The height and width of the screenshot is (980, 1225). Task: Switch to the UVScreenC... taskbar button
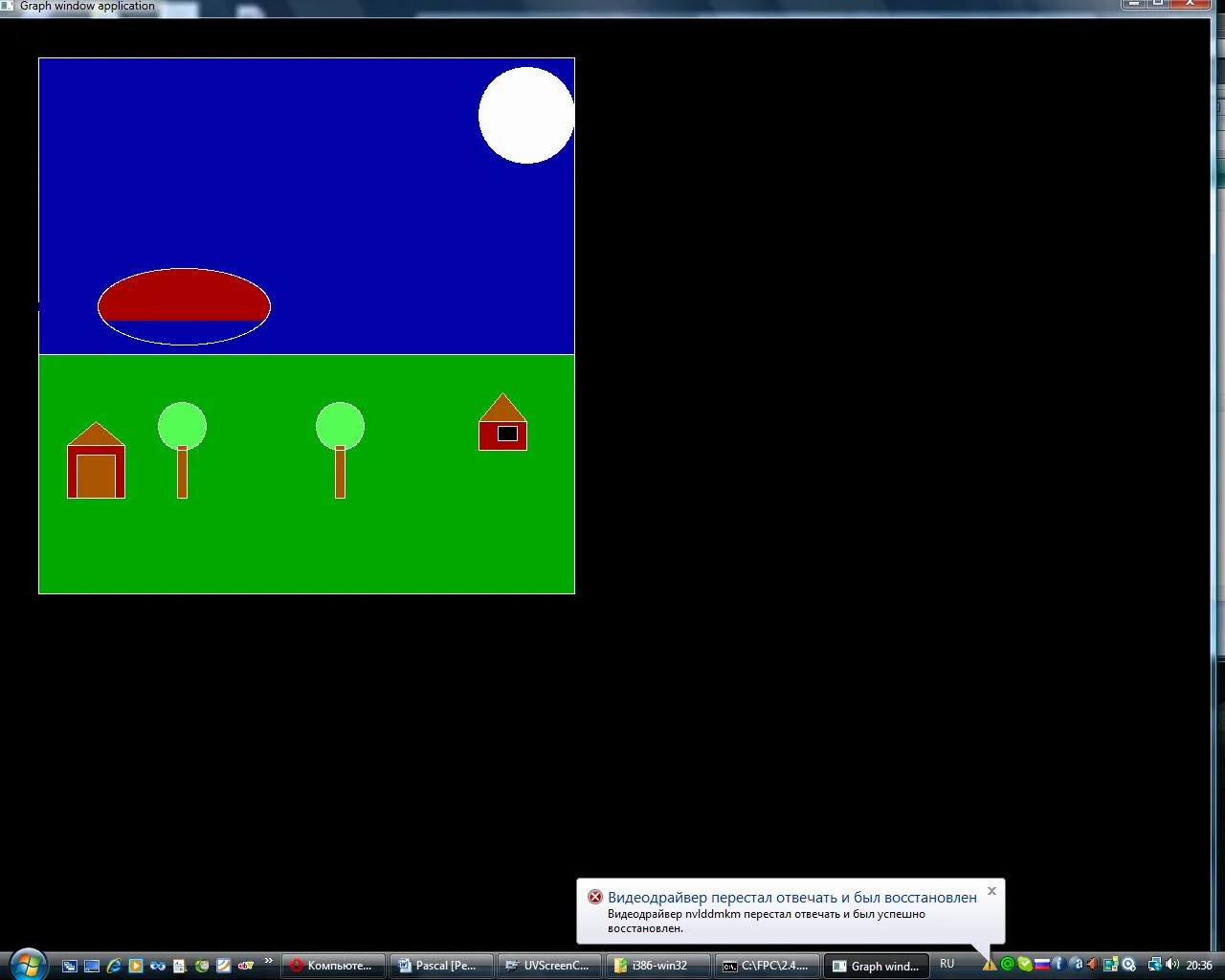click(549, 966)
